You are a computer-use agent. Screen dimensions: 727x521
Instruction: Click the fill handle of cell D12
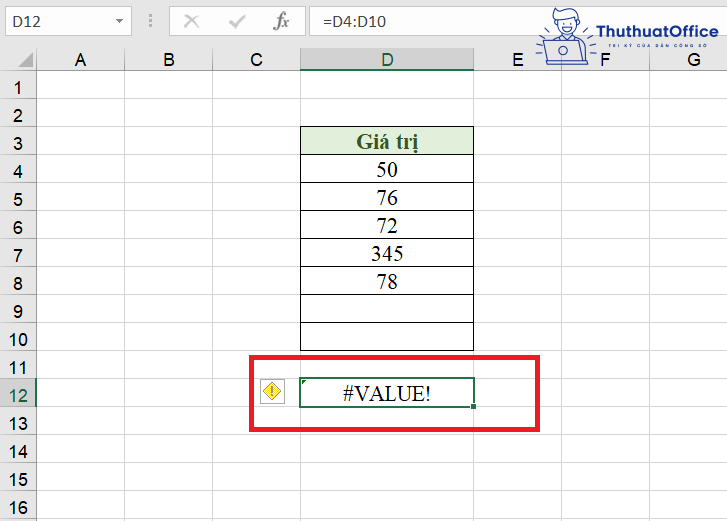473,407
